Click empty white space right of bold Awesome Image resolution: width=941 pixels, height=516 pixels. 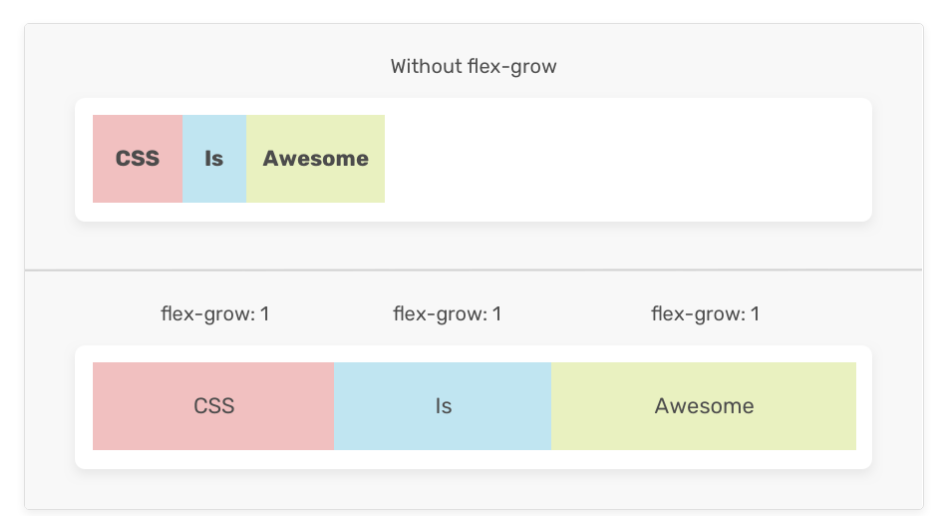click(620, 159)
